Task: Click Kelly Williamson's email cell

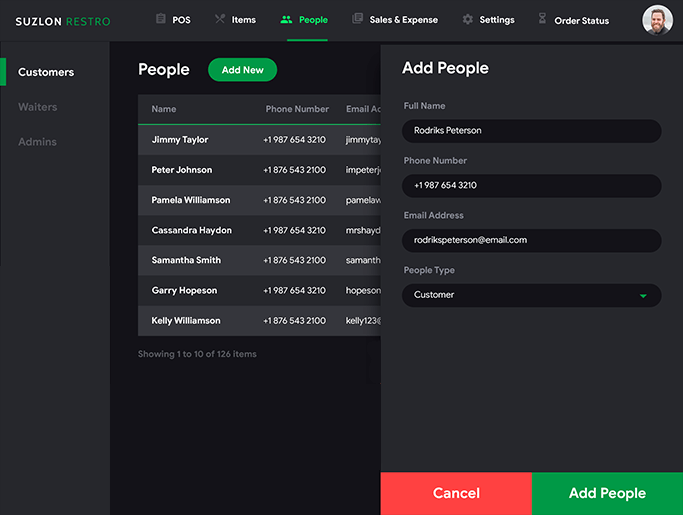Action: pyautogui.click(x=363, y=321)
